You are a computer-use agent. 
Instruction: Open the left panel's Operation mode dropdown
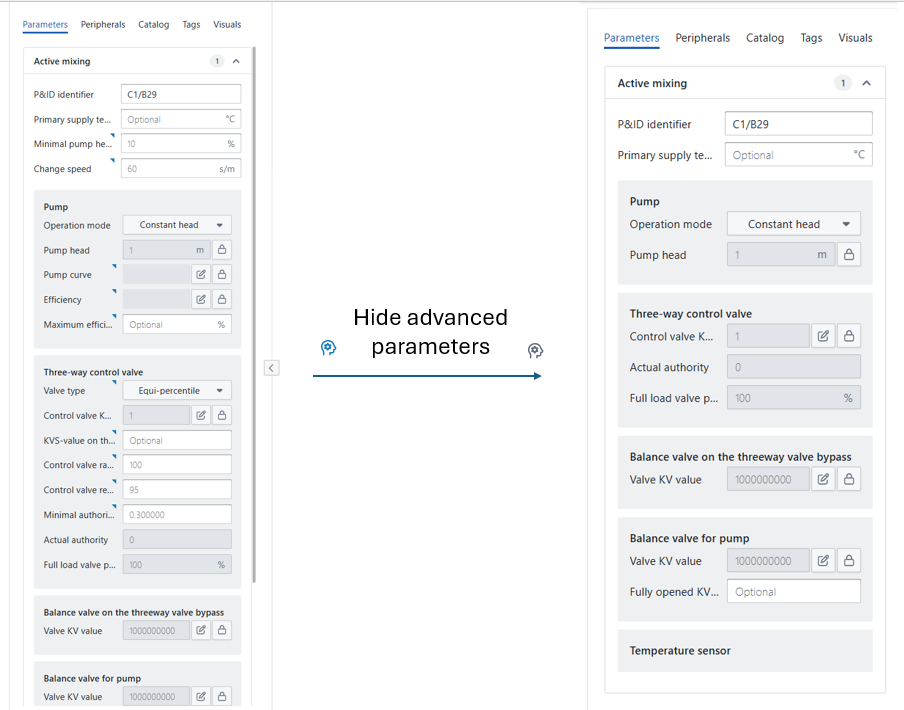177,225
